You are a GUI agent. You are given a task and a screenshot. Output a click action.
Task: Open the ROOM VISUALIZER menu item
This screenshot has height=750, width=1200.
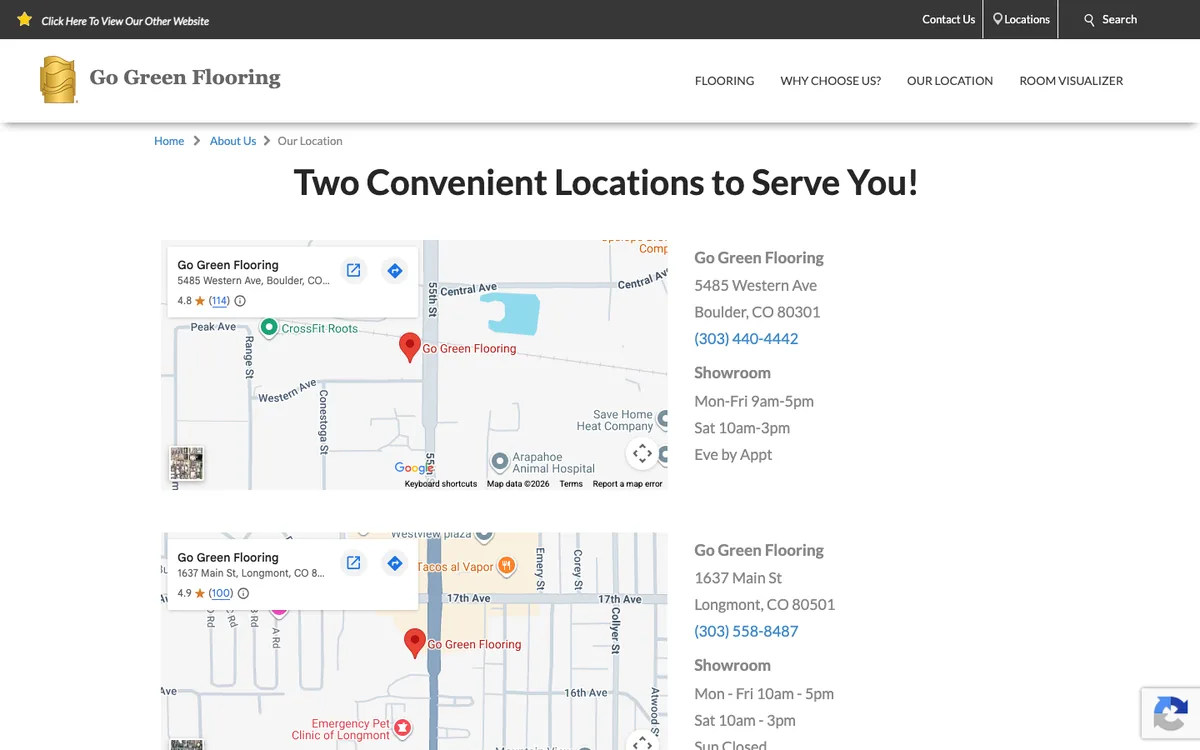click(x=1071, y=81)
